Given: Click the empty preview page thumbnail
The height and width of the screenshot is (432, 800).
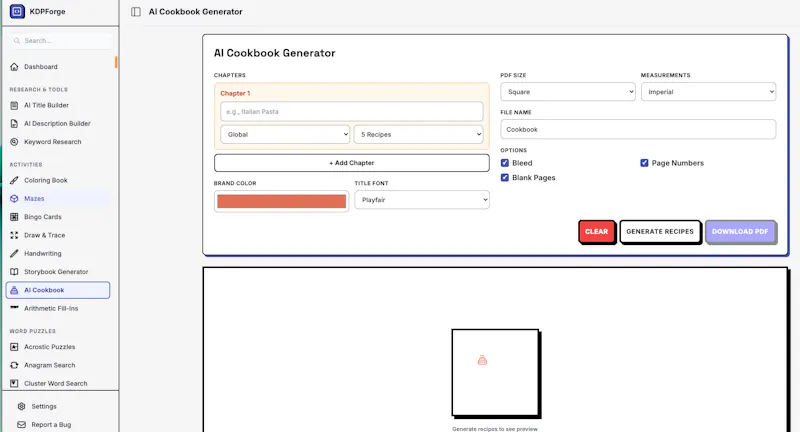Looking at the screenshot, I should pos(495,373).
